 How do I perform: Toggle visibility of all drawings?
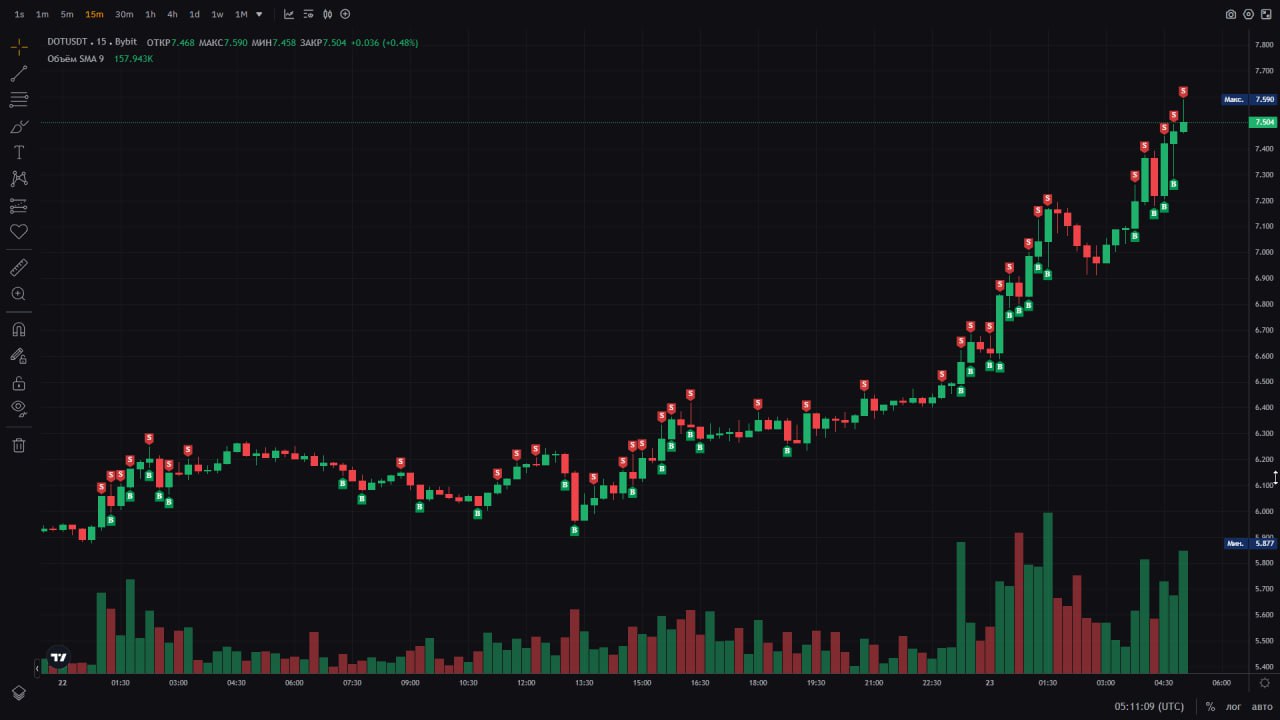[x=19, y=408]
